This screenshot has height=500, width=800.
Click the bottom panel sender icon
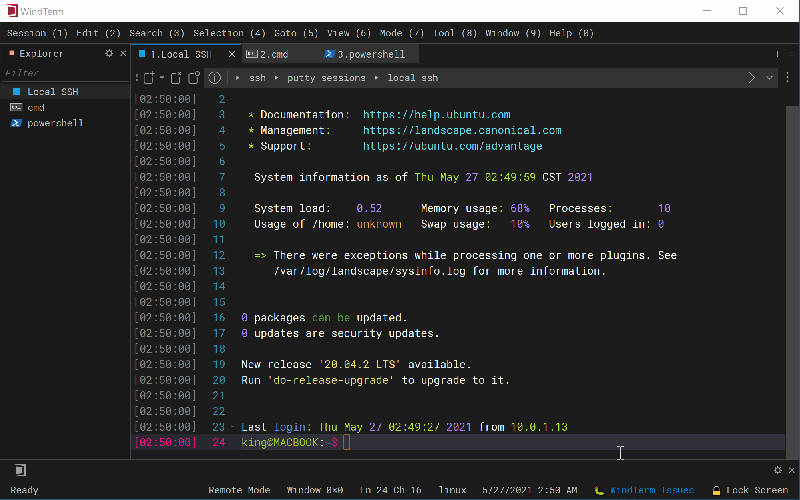click(x=20, y=470)
